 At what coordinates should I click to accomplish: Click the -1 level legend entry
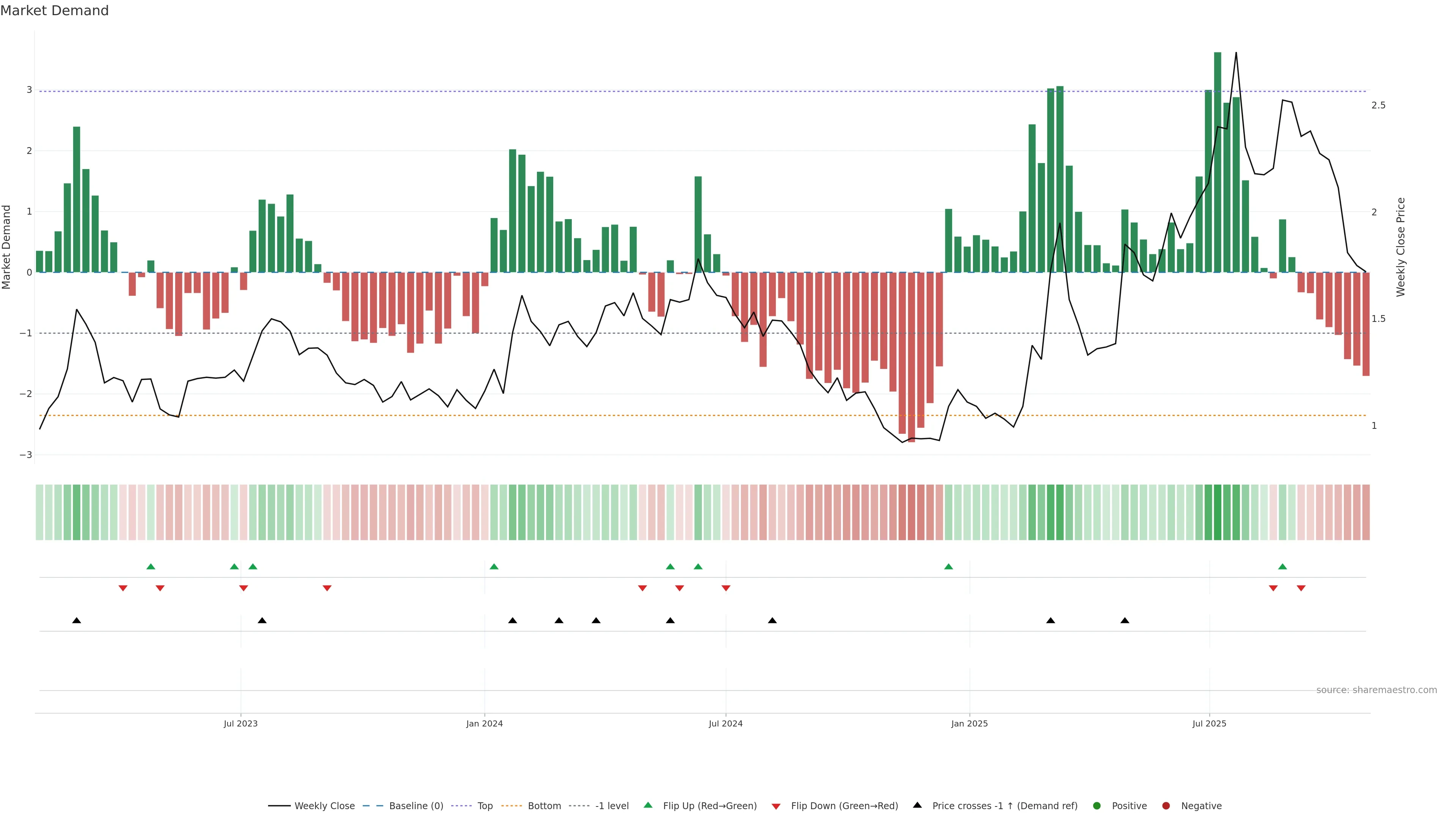coord(612,805)
